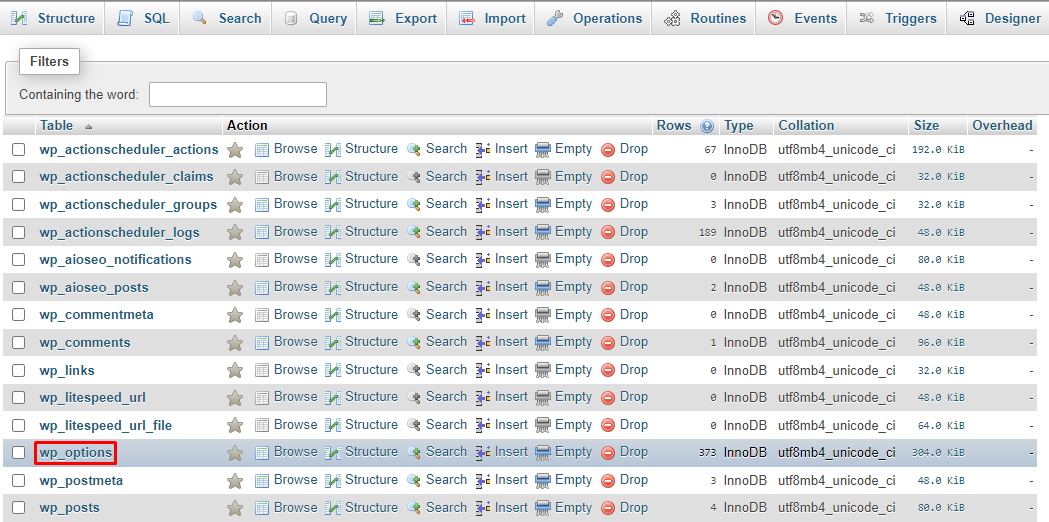The image size is (1049, 522).
Task: Click the Rows column help icon
Action: 708,126
